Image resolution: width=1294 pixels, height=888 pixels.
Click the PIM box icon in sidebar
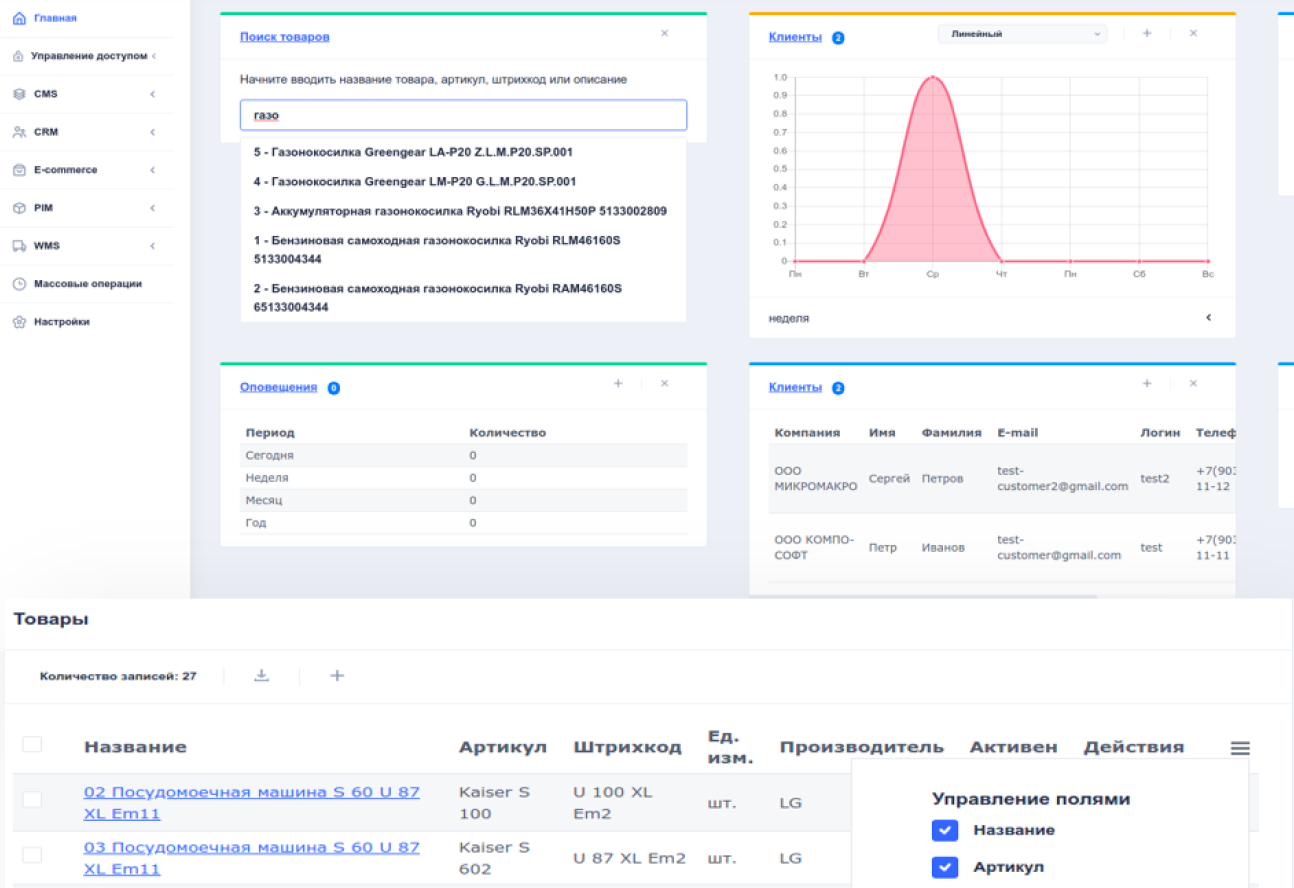(19, 208)
